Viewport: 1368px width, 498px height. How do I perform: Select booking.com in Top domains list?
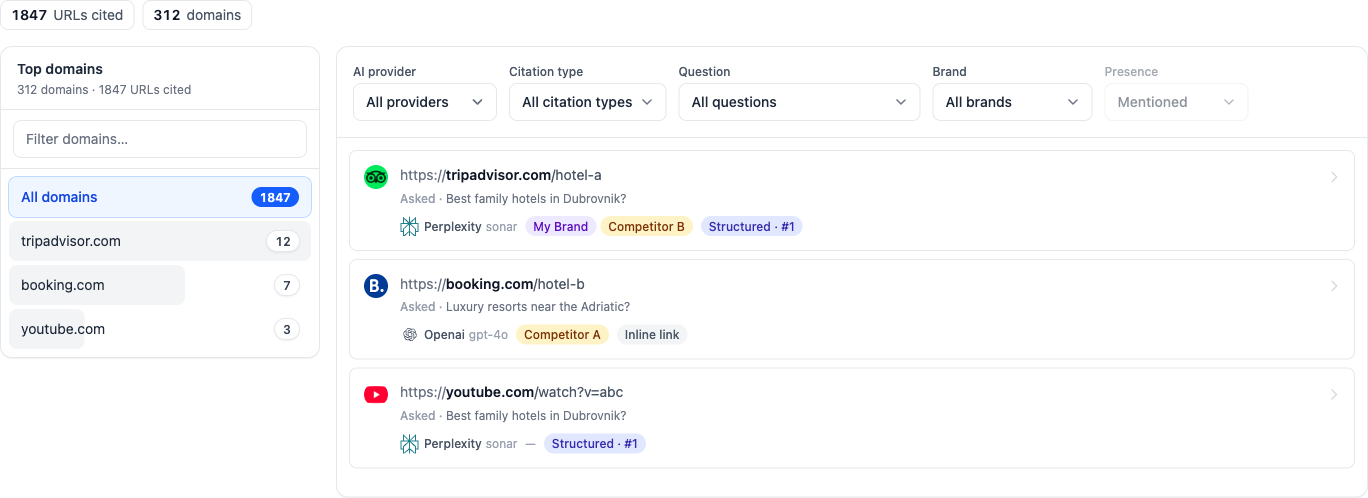coord(160,285)
